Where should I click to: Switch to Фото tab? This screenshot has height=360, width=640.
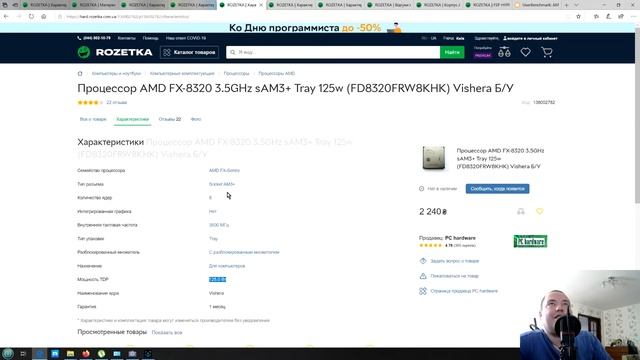point(196,119)
